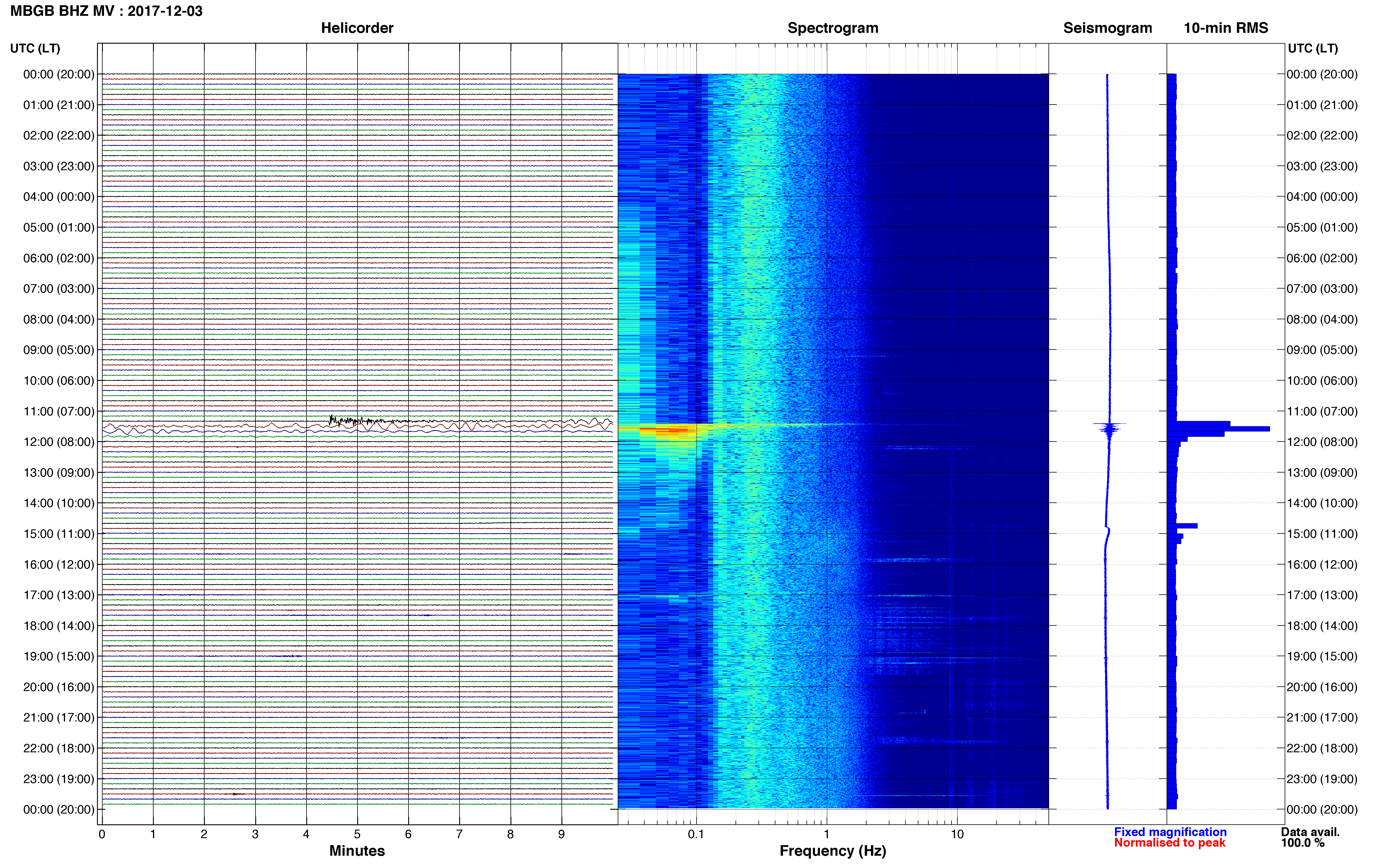The height and width of the screenshot is (868, 1389).
Task: Click left time label '00:00 (20:00)' at top
Action: tap(59, 74)
